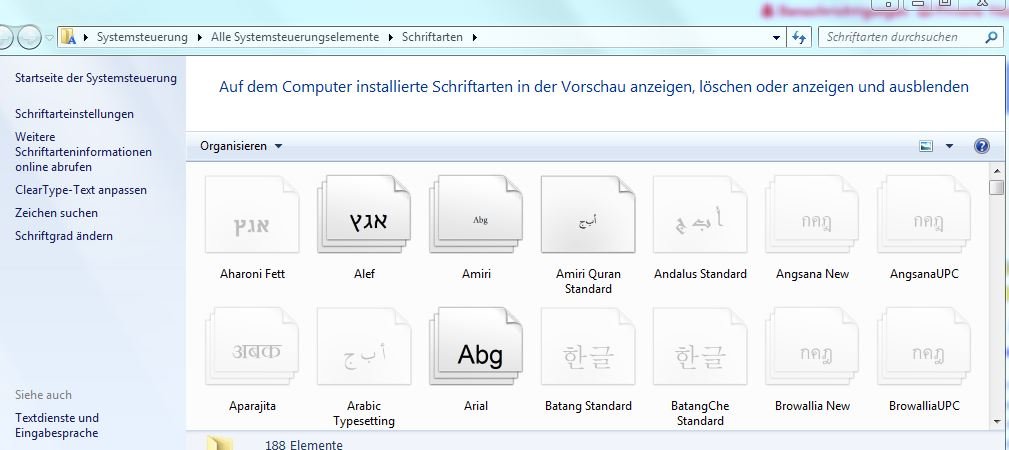
Task: Click Alle Systemsteuerungselemente breadcrumb
Action: pyautogui.click(x=295, y=37)
